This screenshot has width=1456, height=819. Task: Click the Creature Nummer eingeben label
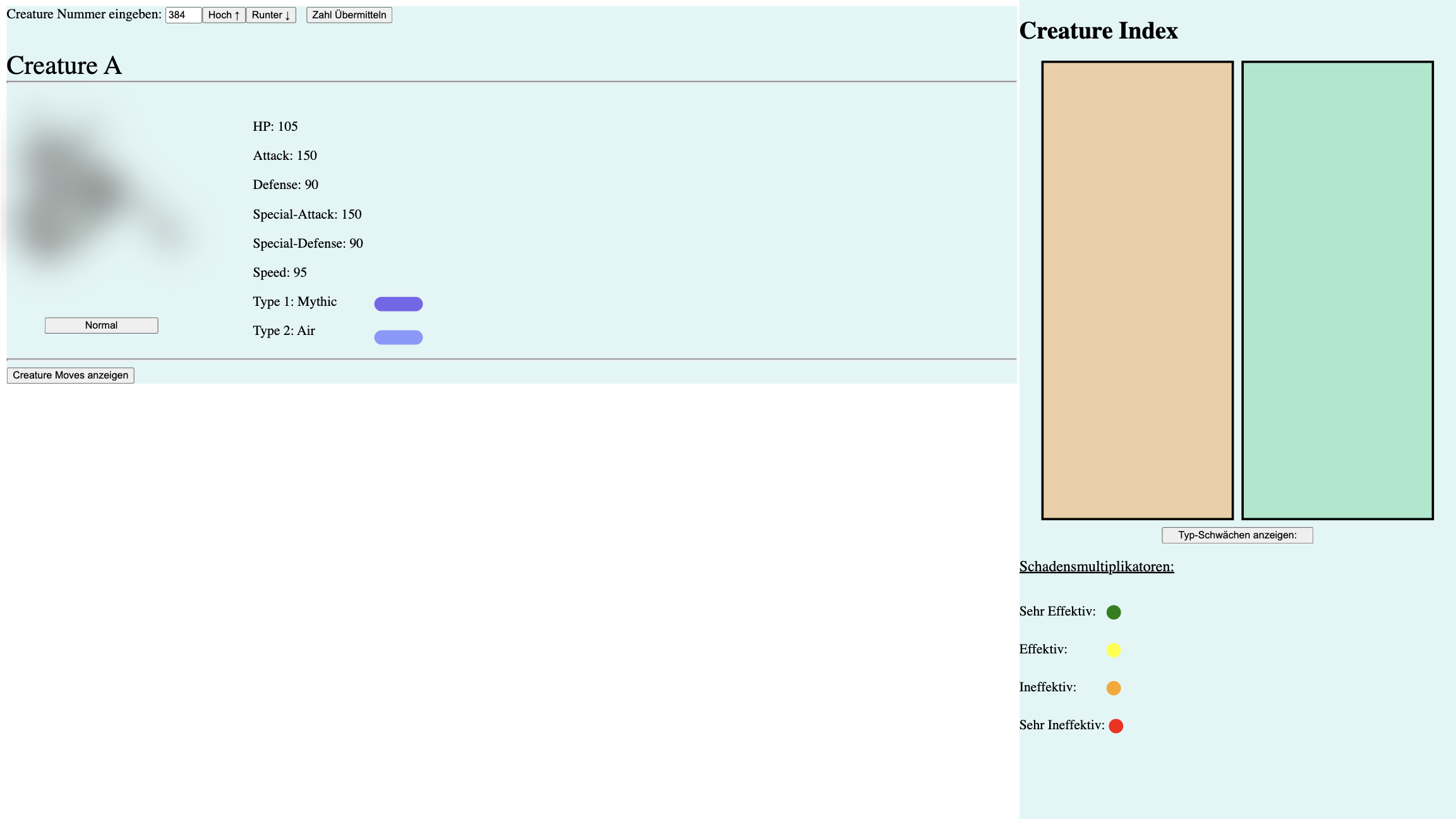(84, 14)
